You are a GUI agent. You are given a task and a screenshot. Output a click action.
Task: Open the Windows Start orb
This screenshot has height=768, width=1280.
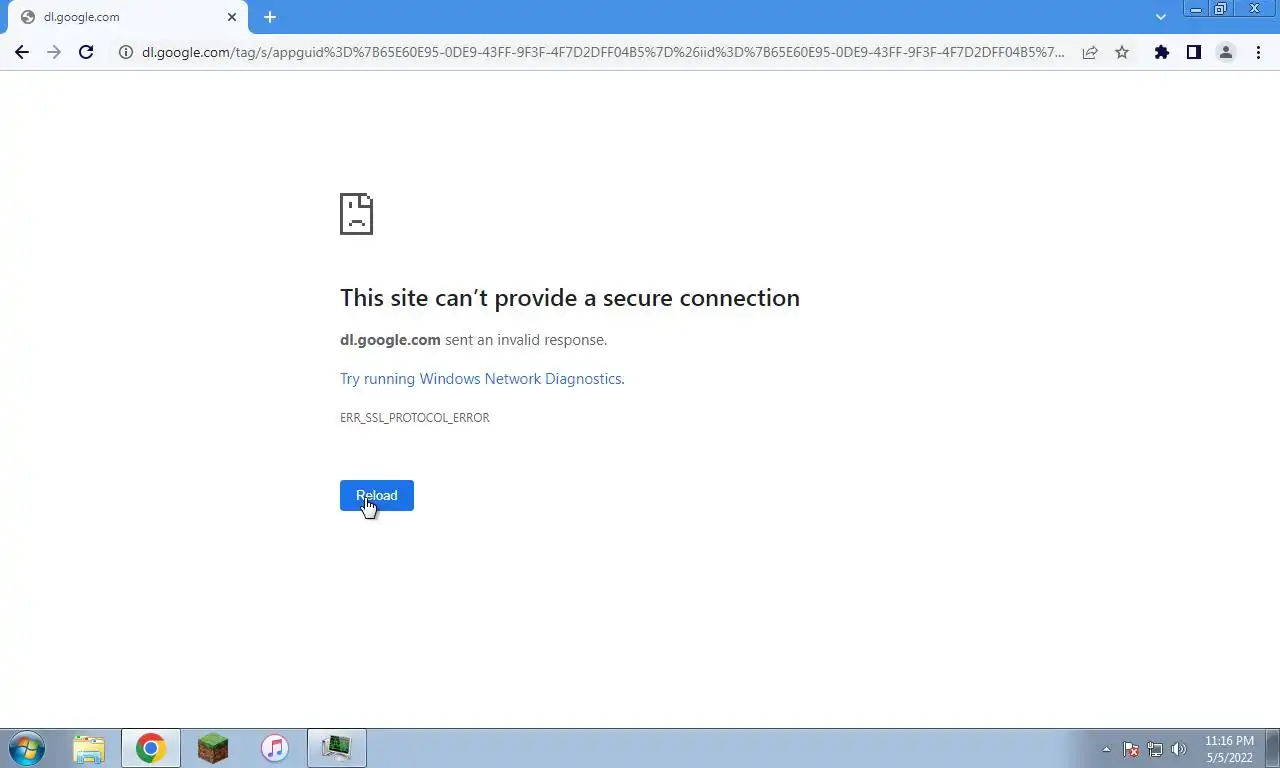pyautogui.click(x=27, y=748)
